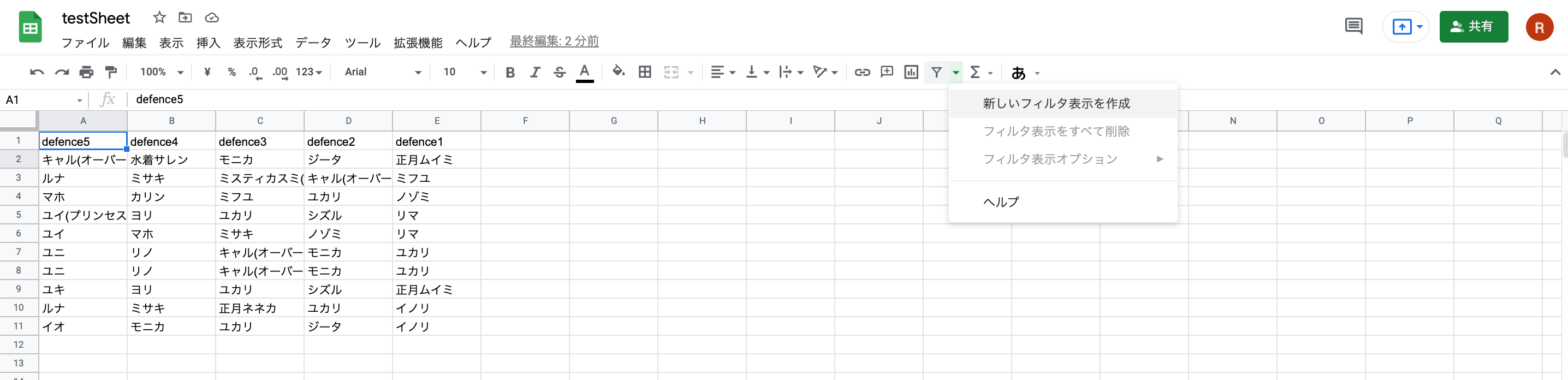This screenshot has width=1568, height=380.
Task: Open the fill color paint bucket
Action: pos(619,73)
